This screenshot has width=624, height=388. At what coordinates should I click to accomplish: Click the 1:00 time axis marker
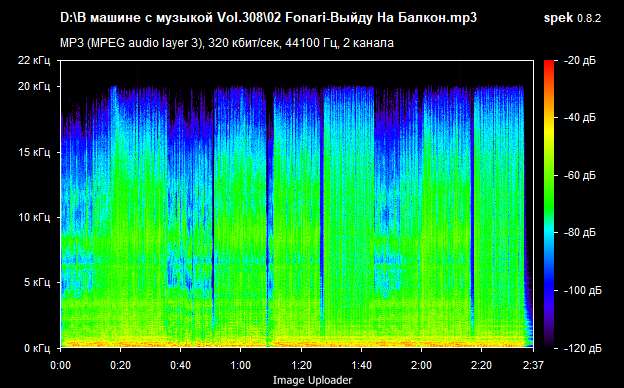click(x=240, y=365)
